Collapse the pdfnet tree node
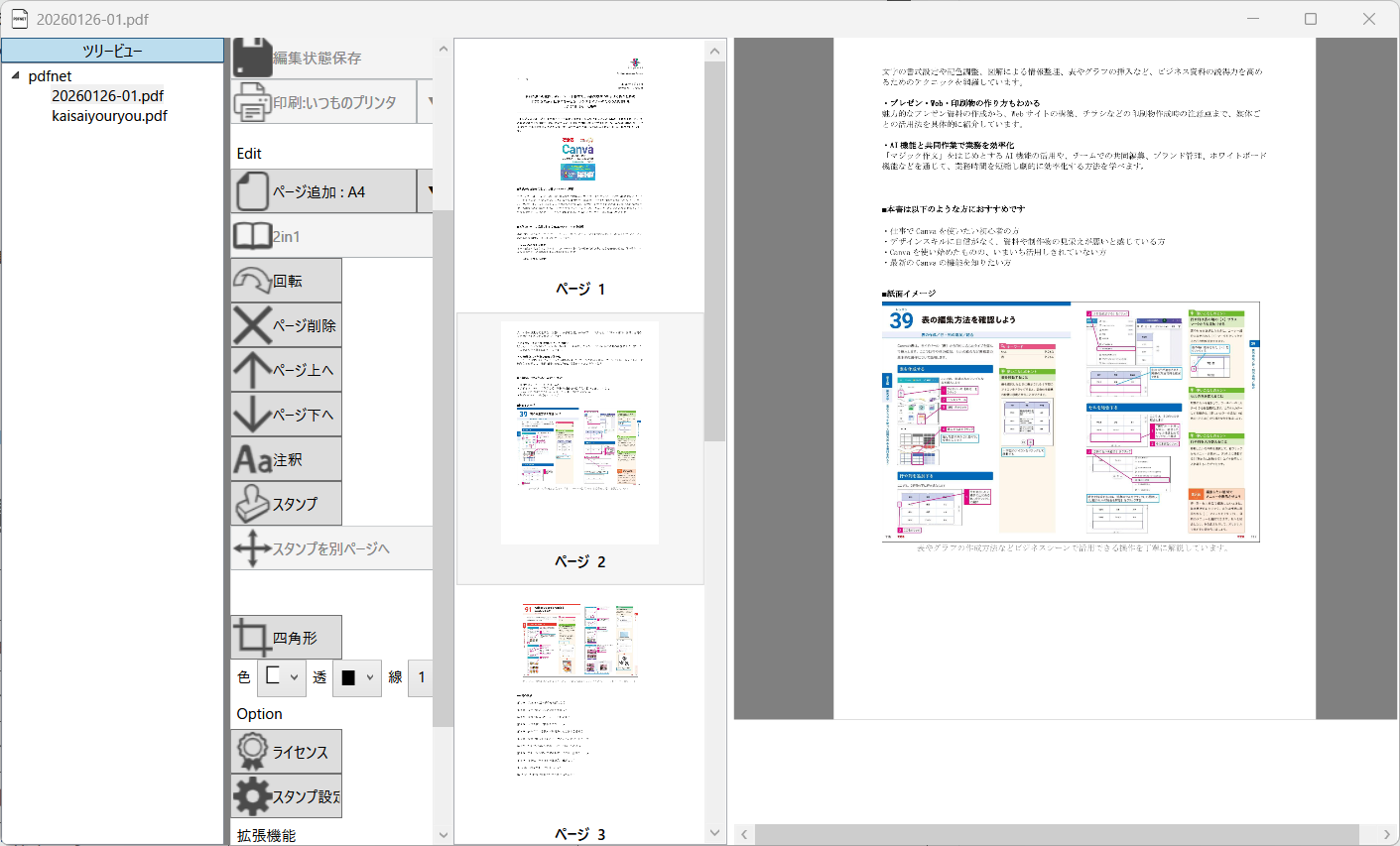The image size is (1400, 846). tap(15, 75)
